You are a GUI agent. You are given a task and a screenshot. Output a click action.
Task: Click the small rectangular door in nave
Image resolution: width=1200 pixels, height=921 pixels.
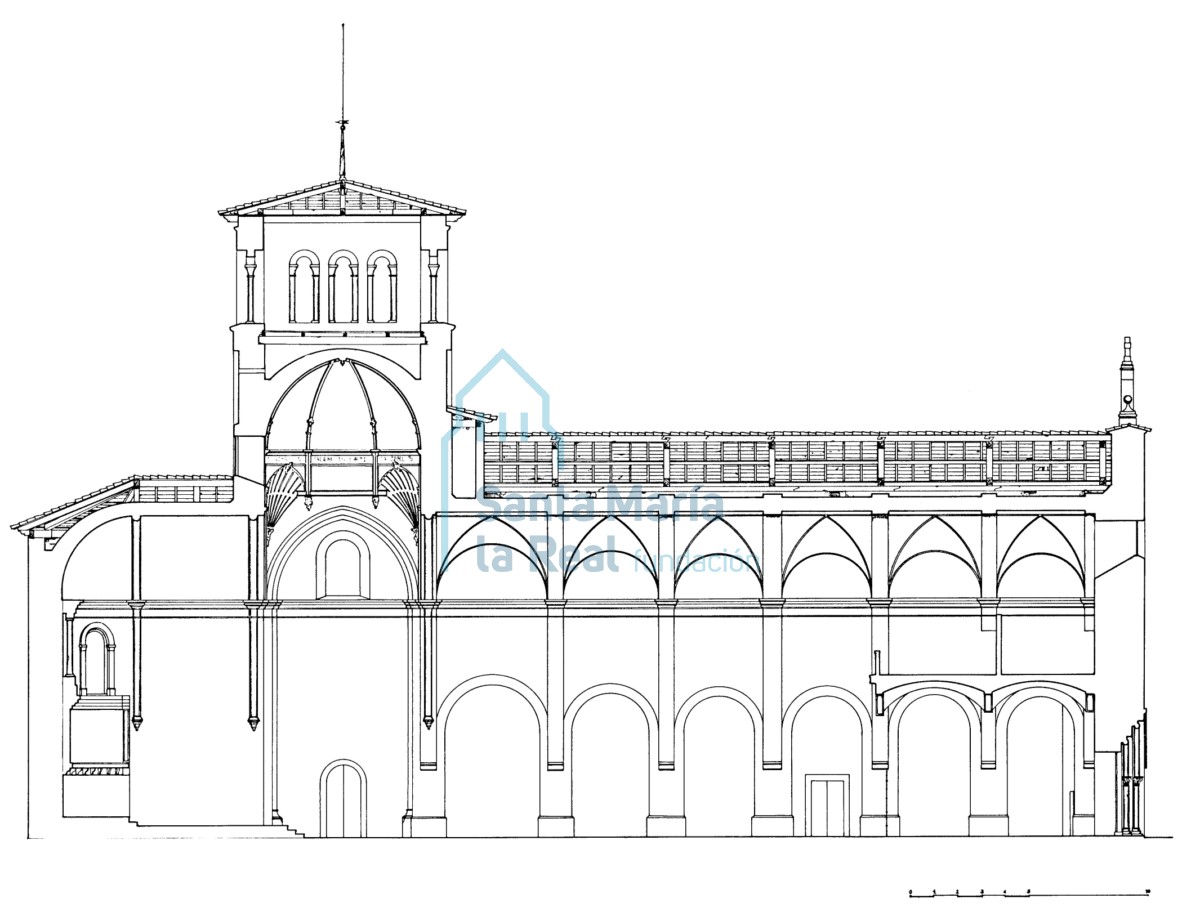[827, 807]
